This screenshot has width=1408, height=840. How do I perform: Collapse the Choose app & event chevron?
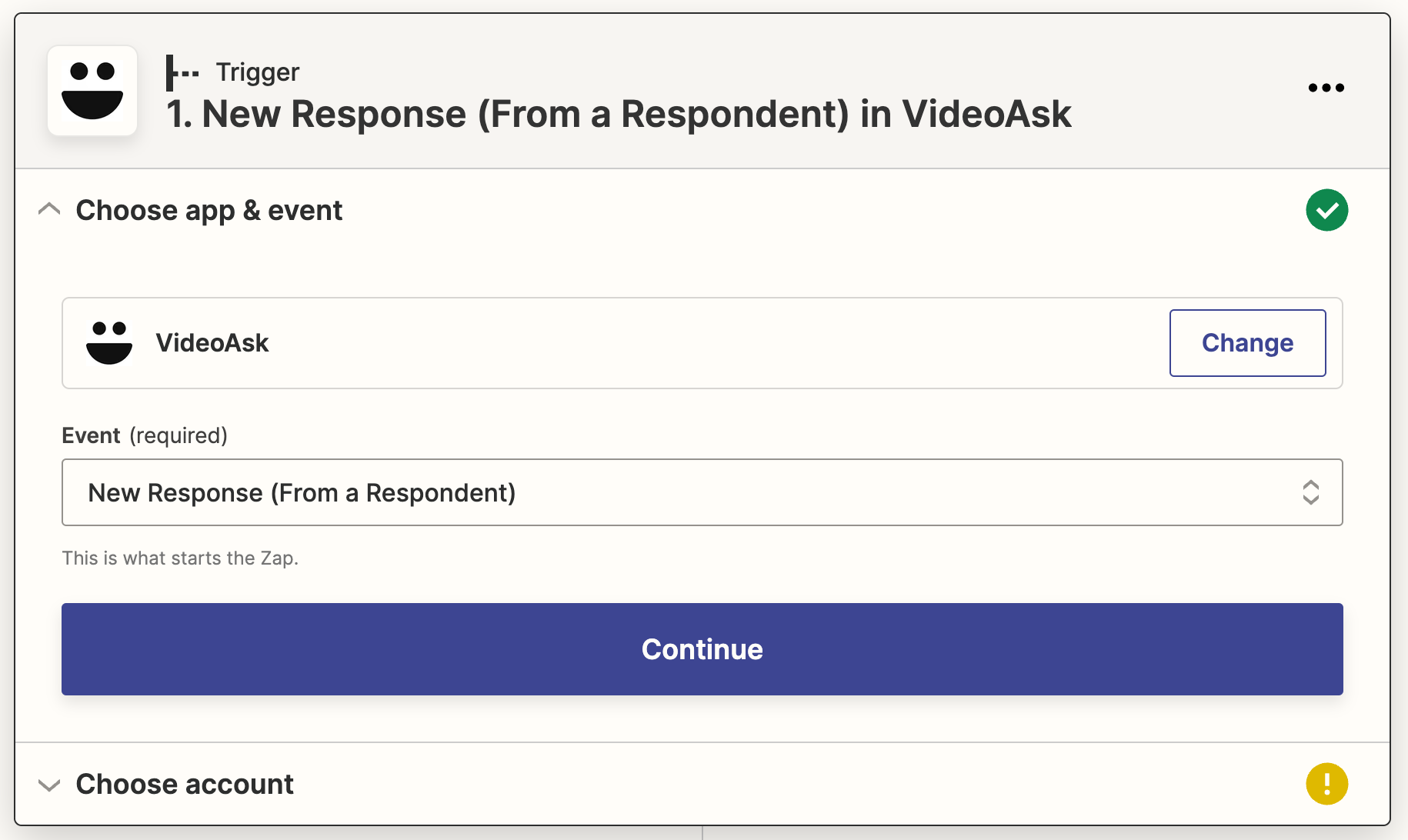(49, 210)
